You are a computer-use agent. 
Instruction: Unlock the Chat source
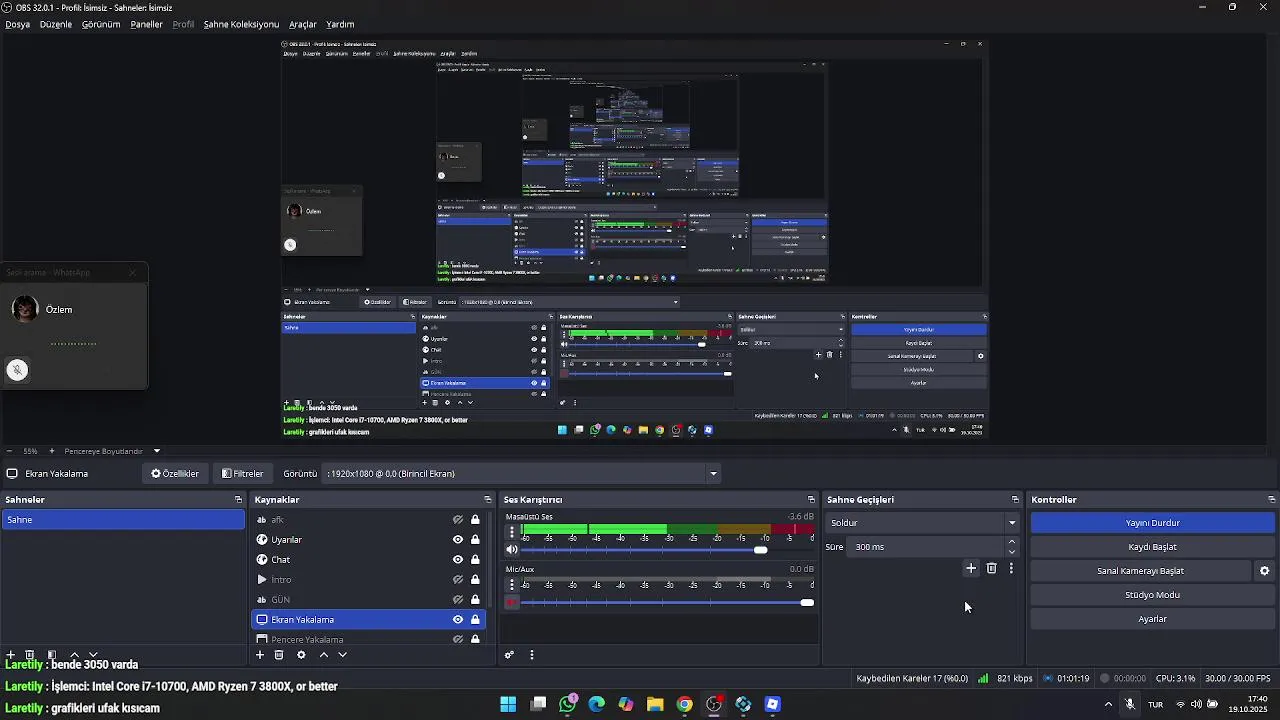click(475, 560)
